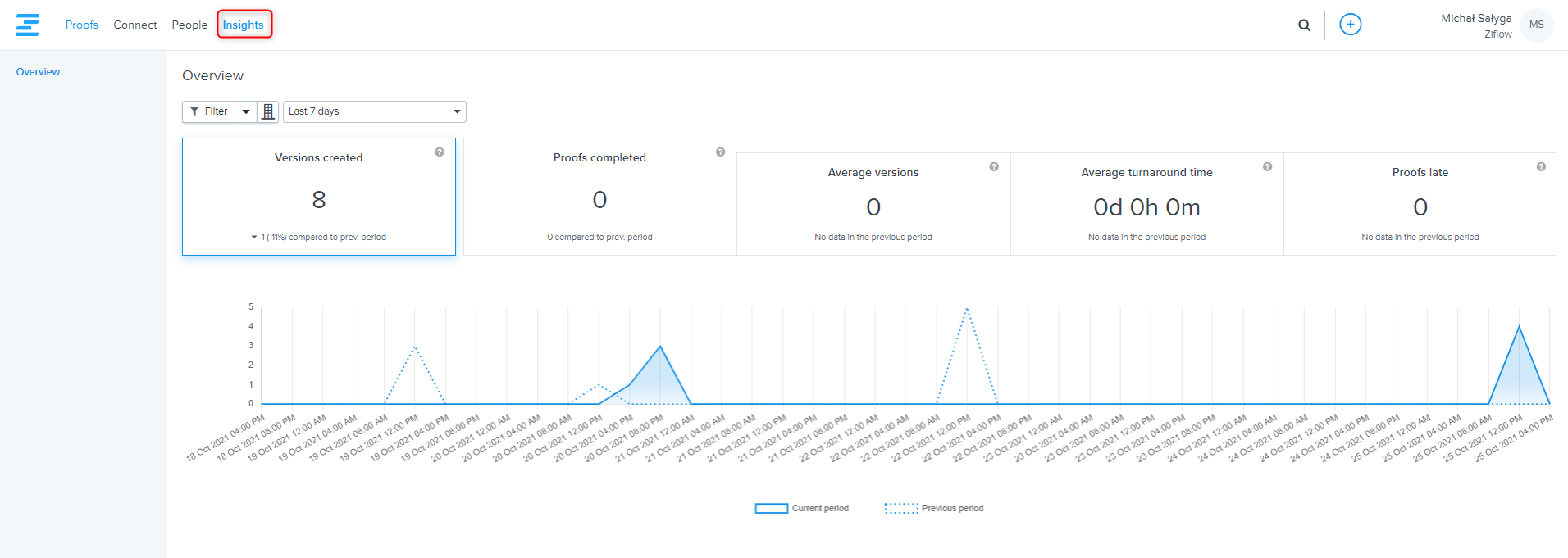Click the Ziflow logo icon
The width and height of the screenshot is (1568, 558).
(27, 25)
